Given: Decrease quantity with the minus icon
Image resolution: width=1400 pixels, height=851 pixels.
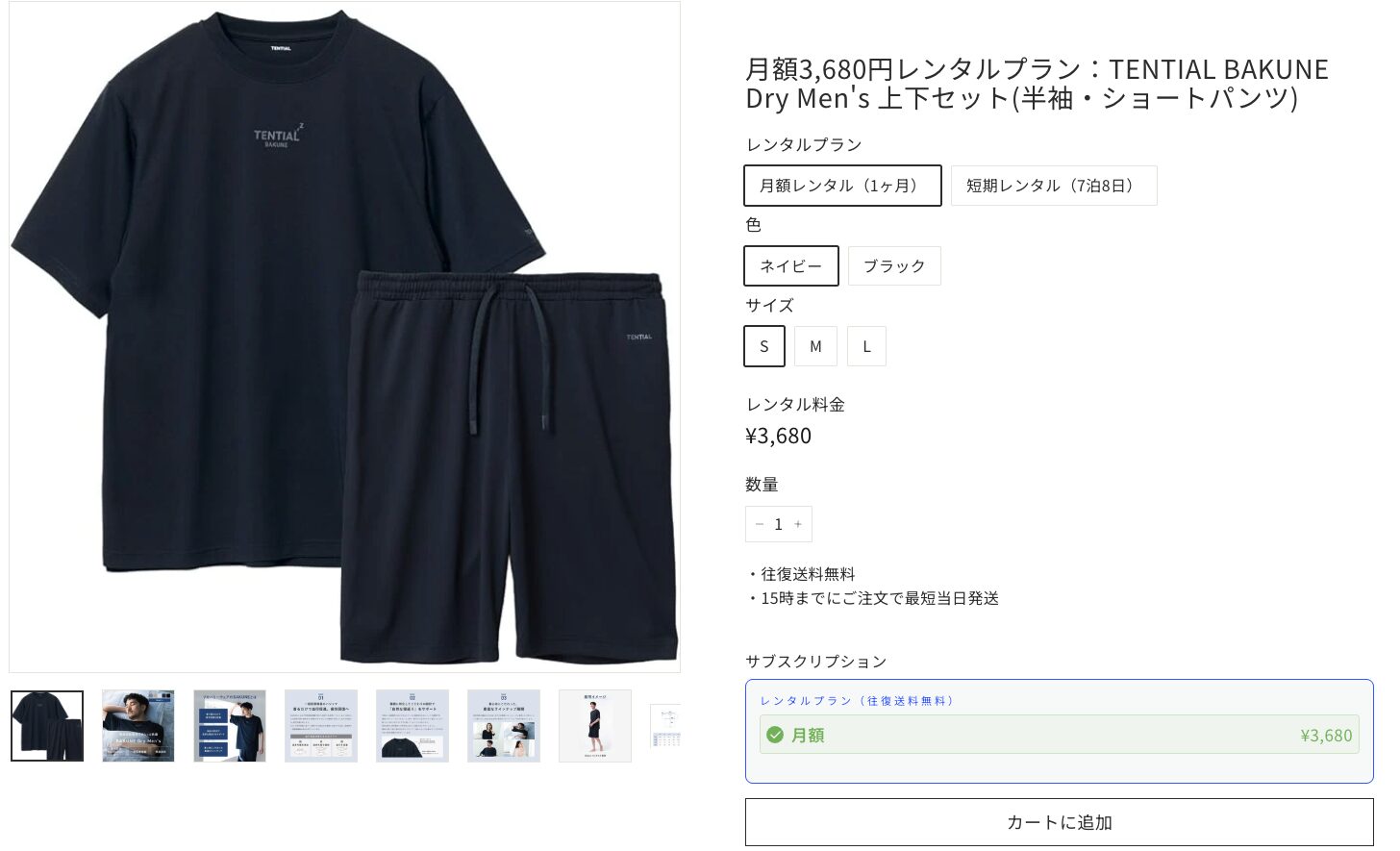Looking at the screenshot, I should click(760, 525).
